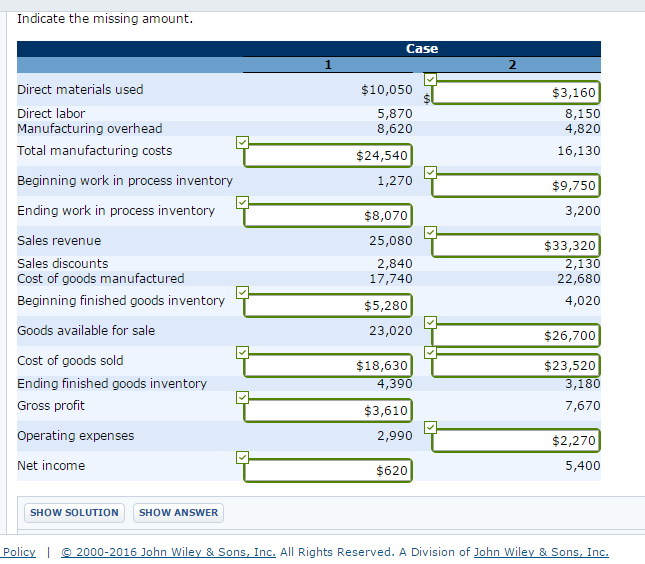Image resolution: width=645 pixels, height=564 pixels.
Task: Focus Case 1 Net income input
Action: pyautogui.click(x=328, y=470)
